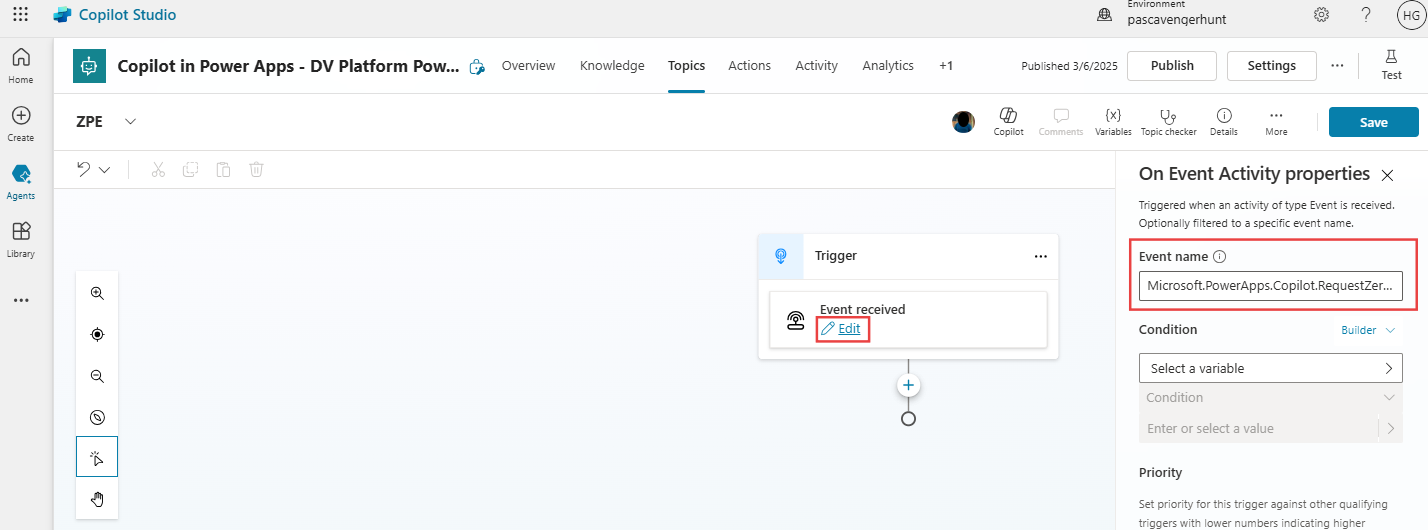Switch to the Actions tab

749,65
